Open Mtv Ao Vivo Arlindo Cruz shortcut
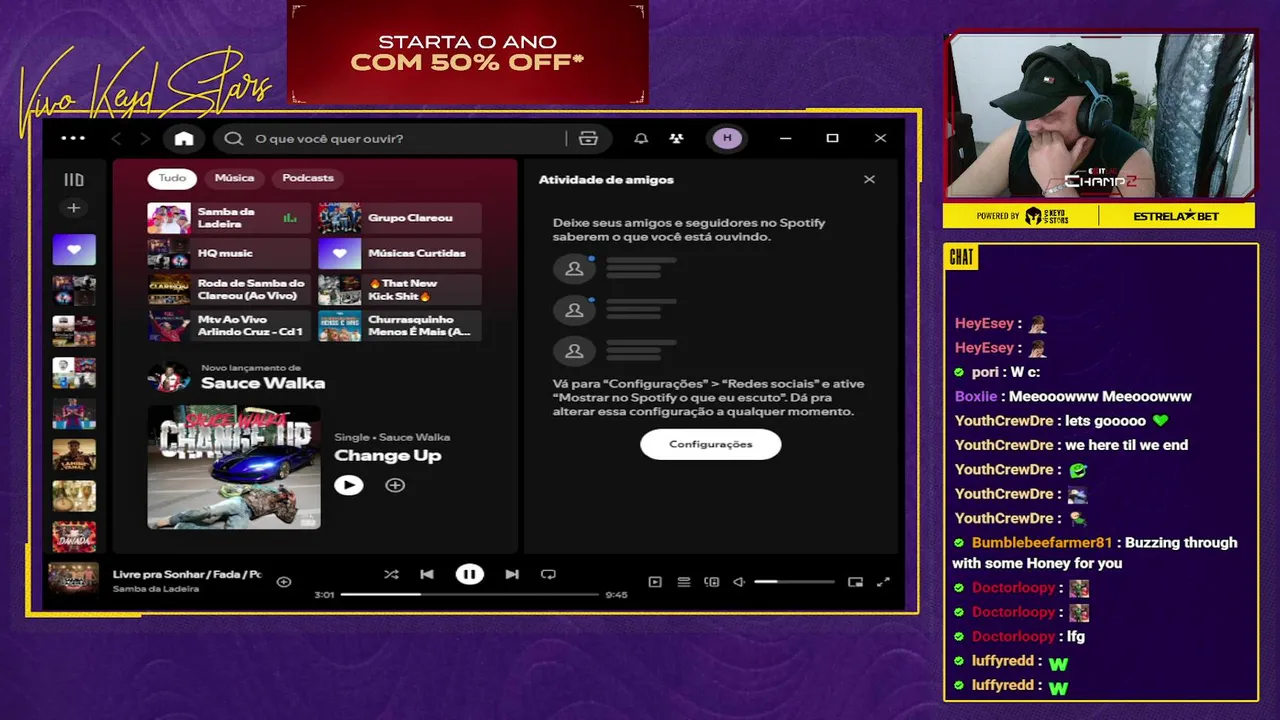 tap(229, 326)
